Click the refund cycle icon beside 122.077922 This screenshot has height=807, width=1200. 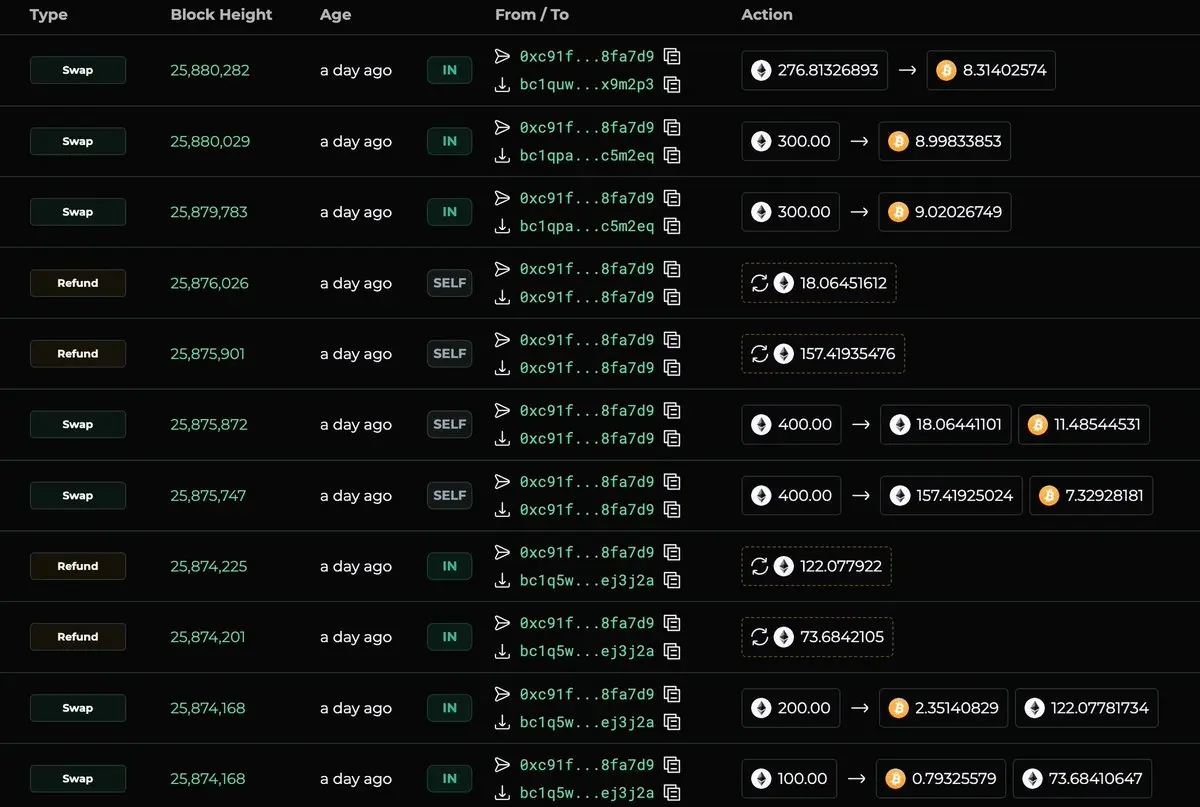(x=759, y=566)
